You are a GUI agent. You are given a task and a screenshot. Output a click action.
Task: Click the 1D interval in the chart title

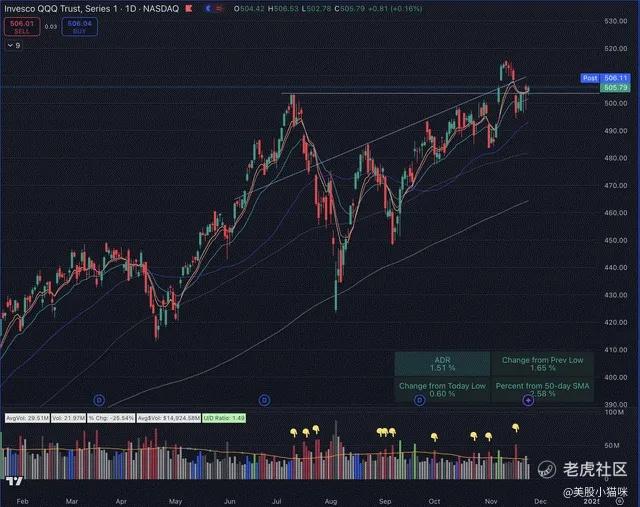pos(130,9)
